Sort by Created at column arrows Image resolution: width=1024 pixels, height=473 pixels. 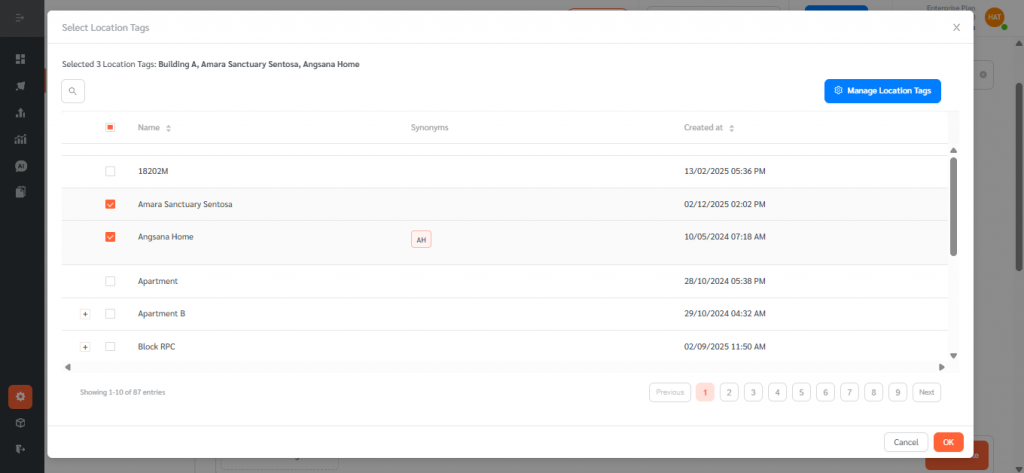coord(731,128)
